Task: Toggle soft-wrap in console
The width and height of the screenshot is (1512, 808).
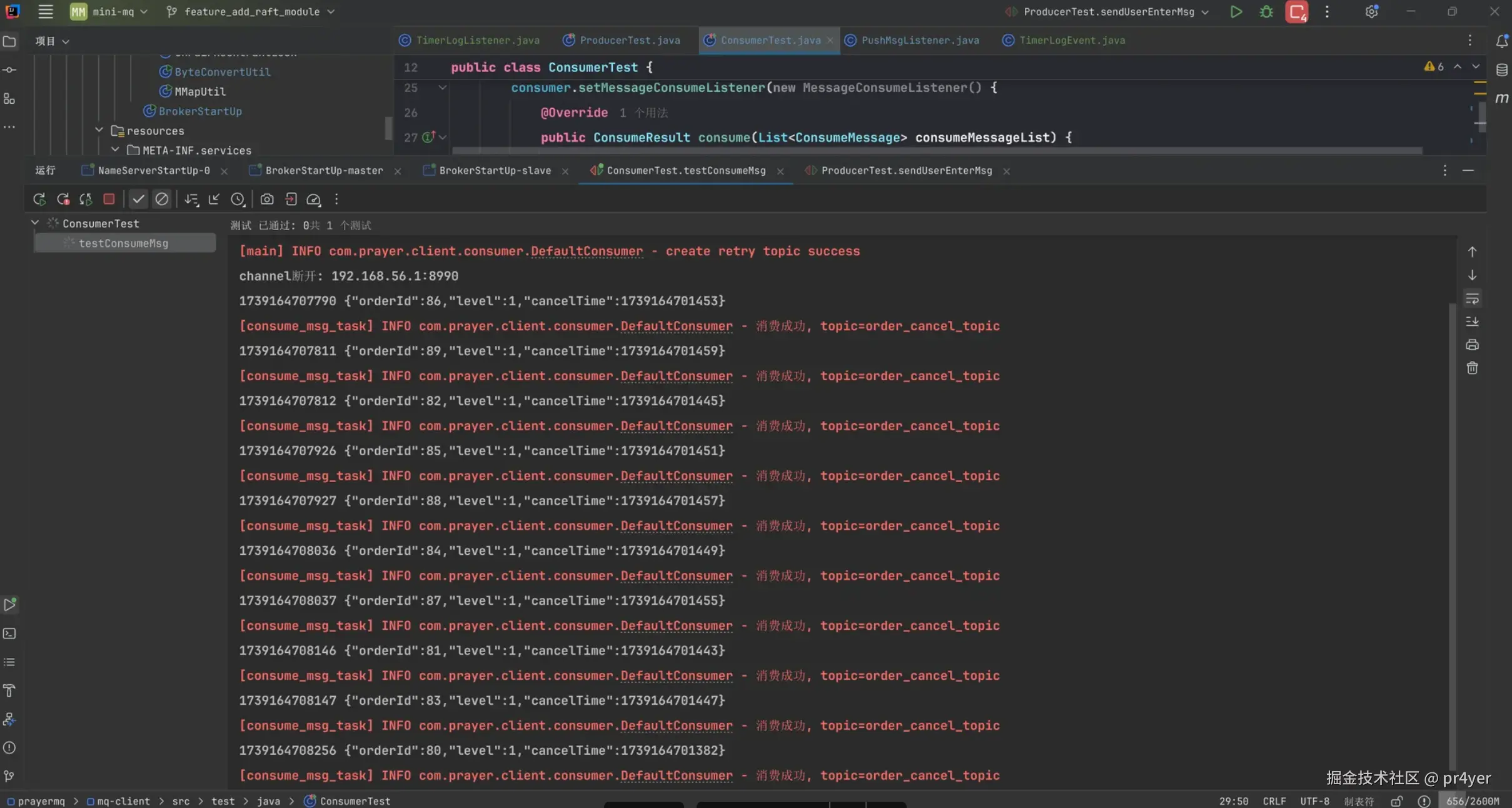Action: (1472, 298)
